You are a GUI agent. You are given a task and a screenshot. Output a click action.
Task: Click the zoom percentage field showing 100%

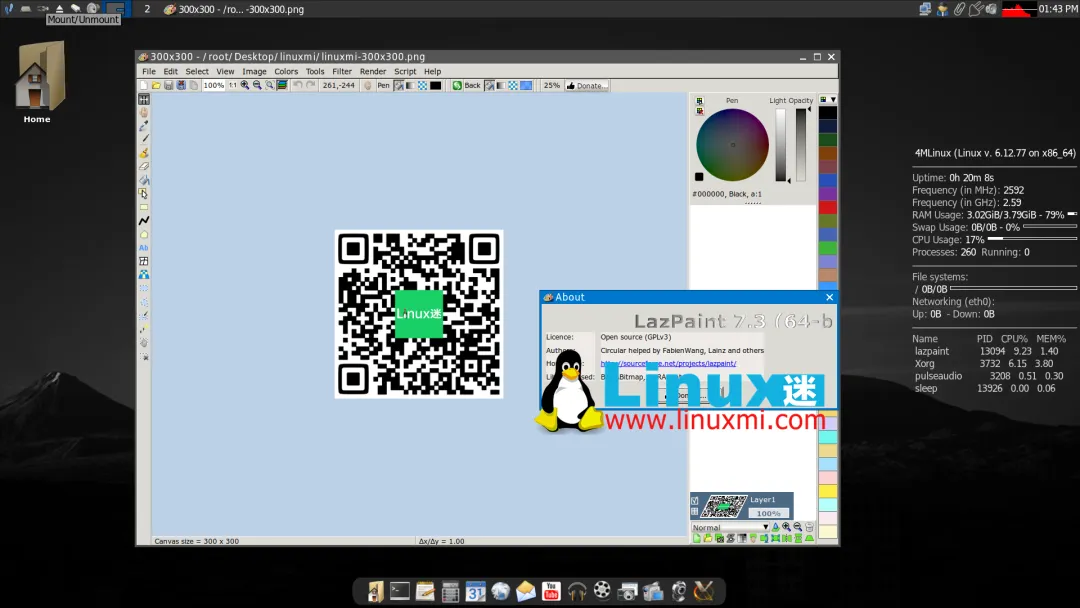[x=214, y=85]
